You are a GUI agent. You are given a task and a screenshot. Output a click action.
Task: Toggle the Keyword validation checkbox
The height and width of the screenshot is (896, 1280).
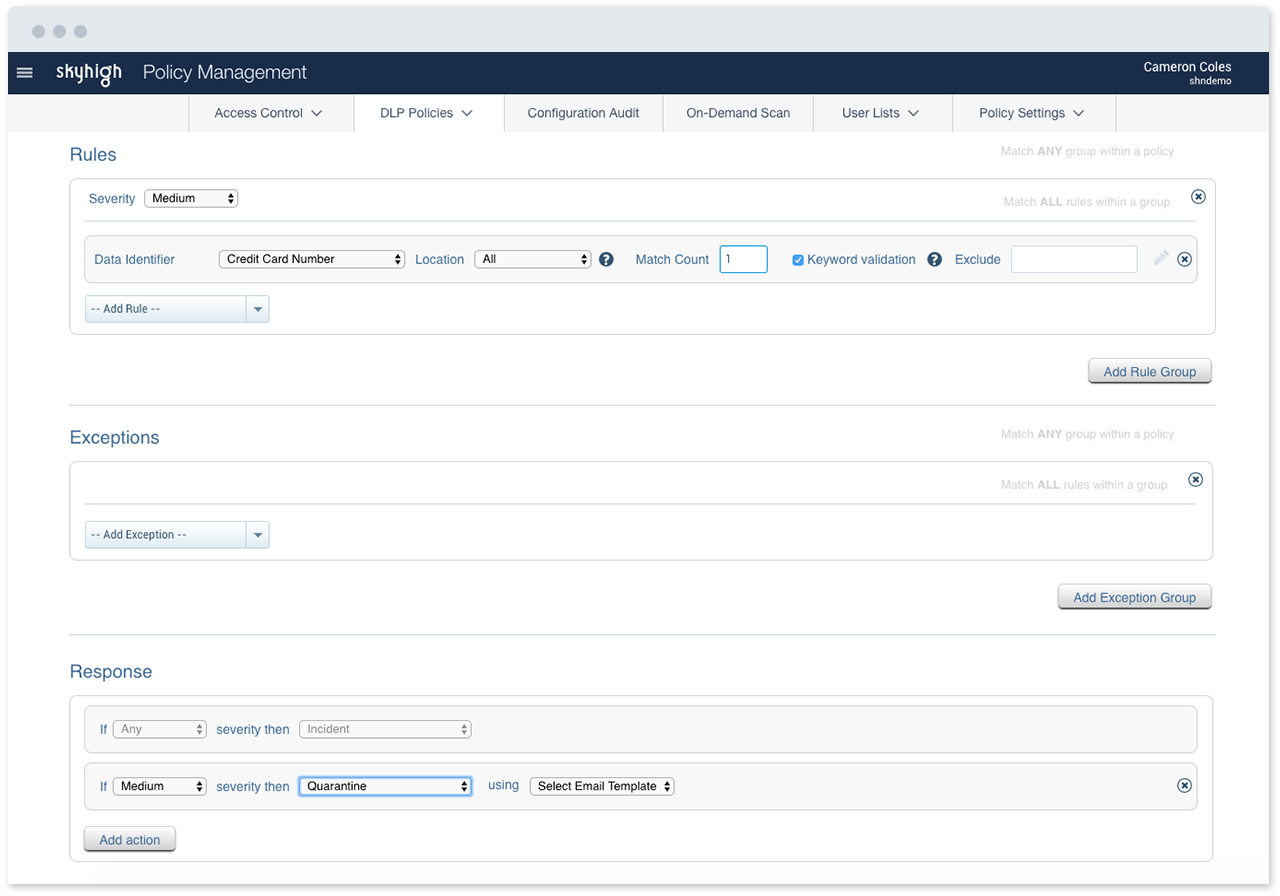click(x=798, y=260)
